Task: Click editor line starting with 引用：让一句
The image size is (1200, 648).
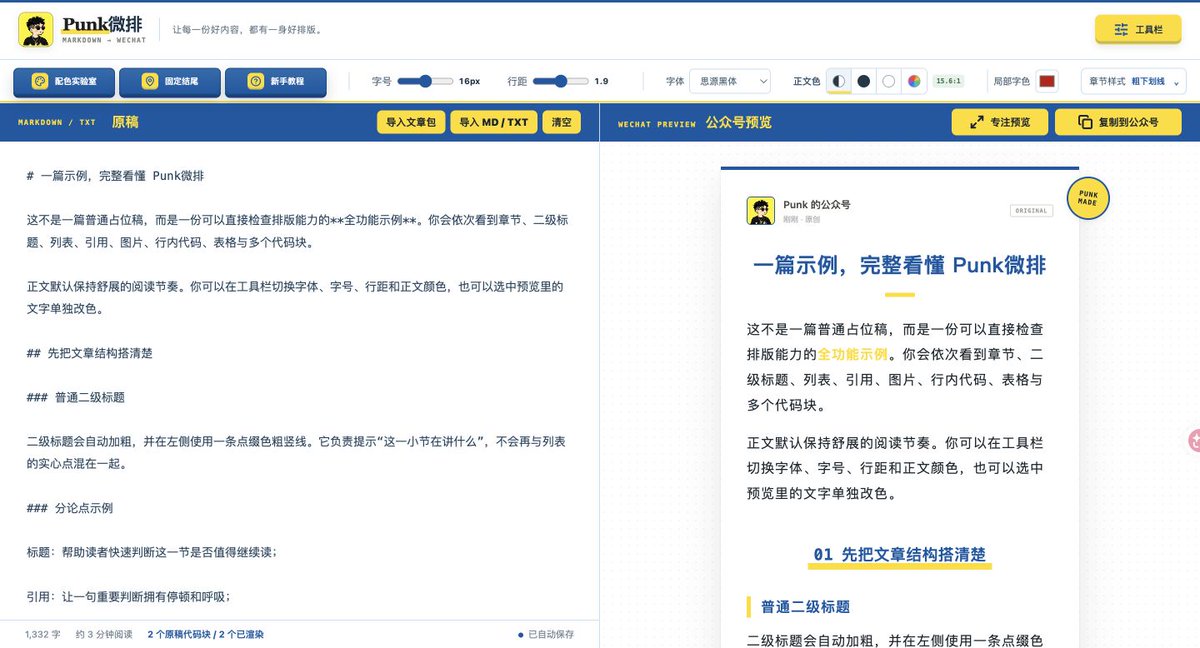Action: point(129,596)
